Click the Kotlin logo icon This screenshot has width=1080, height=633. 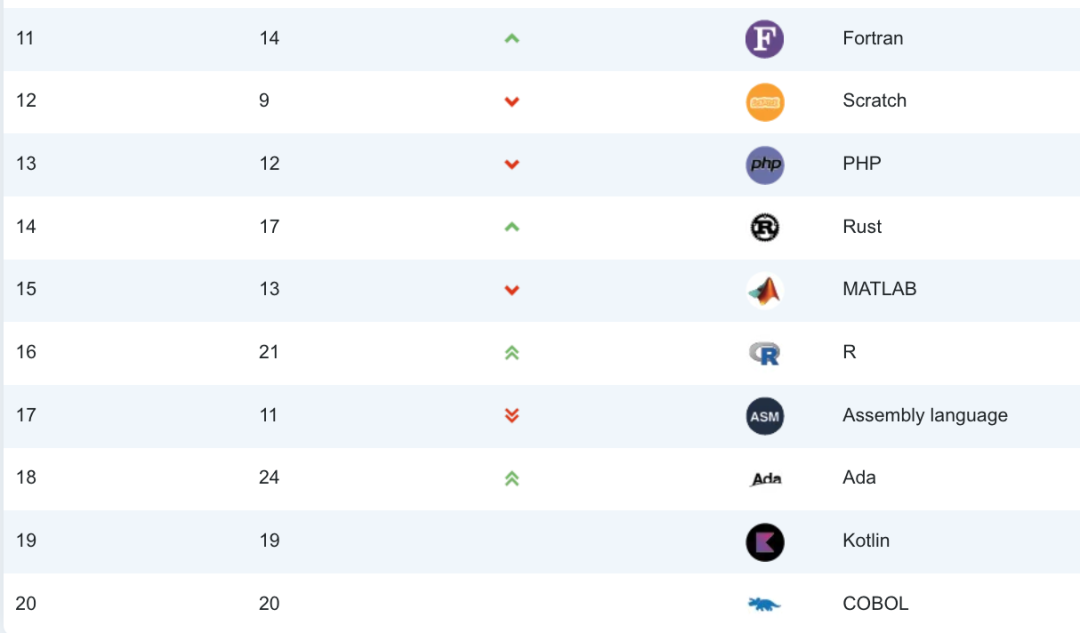pos(765,542)
